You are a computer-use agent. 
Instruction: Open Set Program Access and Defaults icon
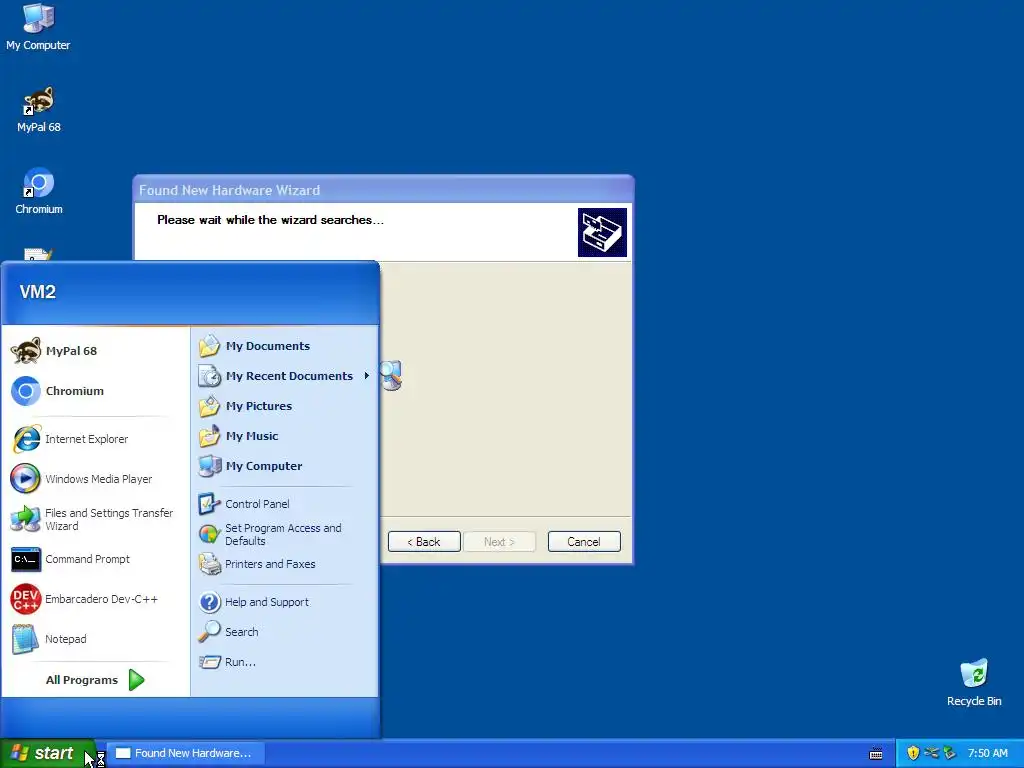click(210, 534)
